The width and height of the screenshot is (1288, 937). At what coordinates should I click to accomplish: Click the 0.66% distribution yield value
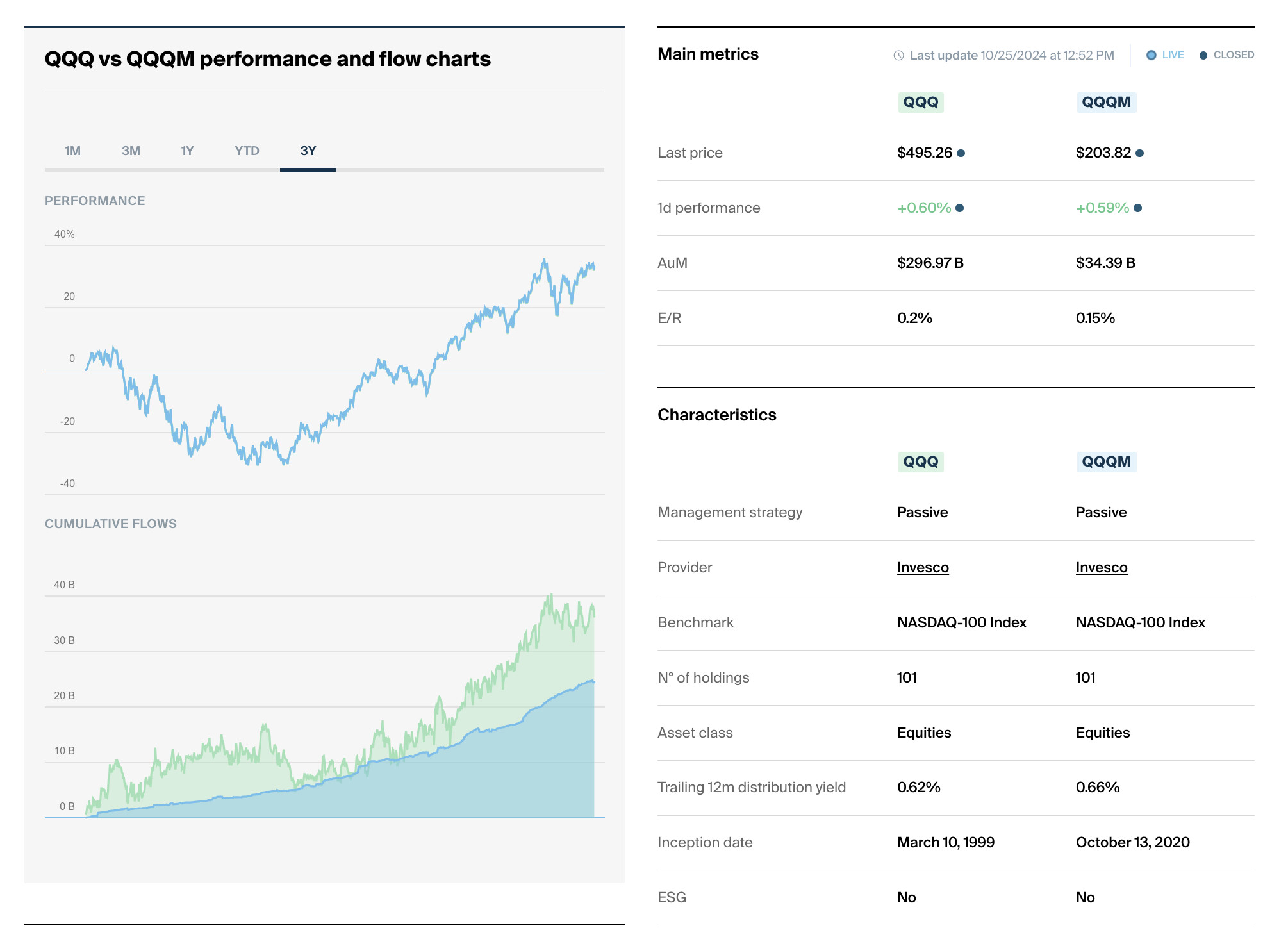1098,787
